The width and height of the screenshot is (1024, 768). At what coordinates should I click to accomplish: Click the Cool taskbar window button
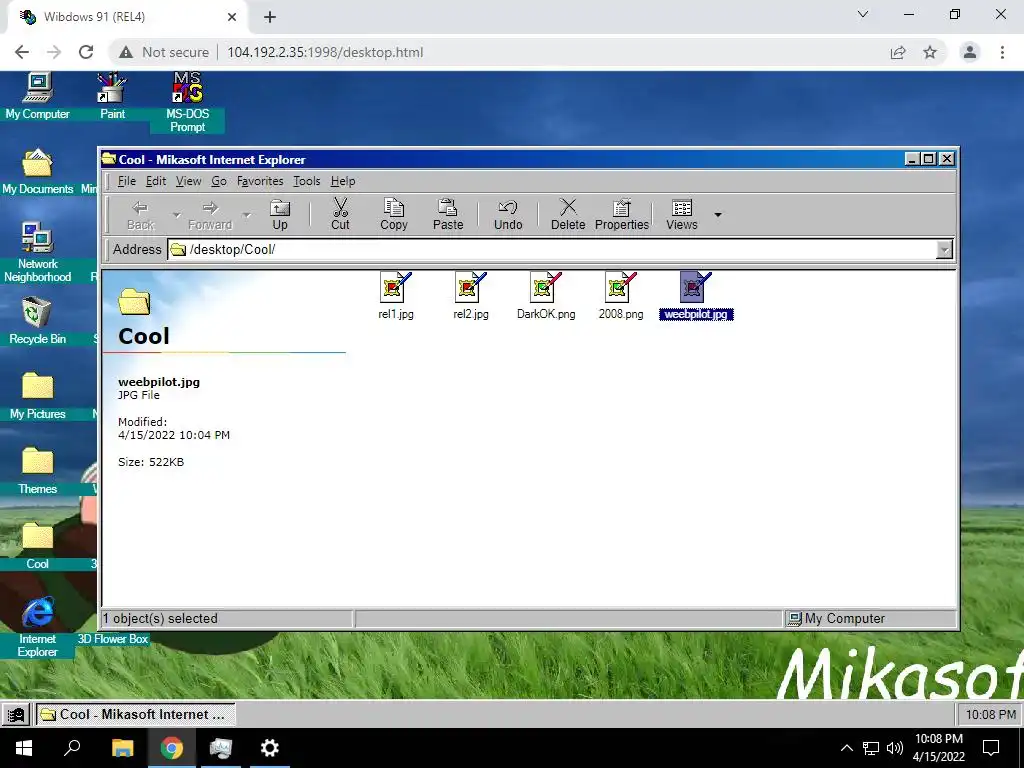pos(135,714)
